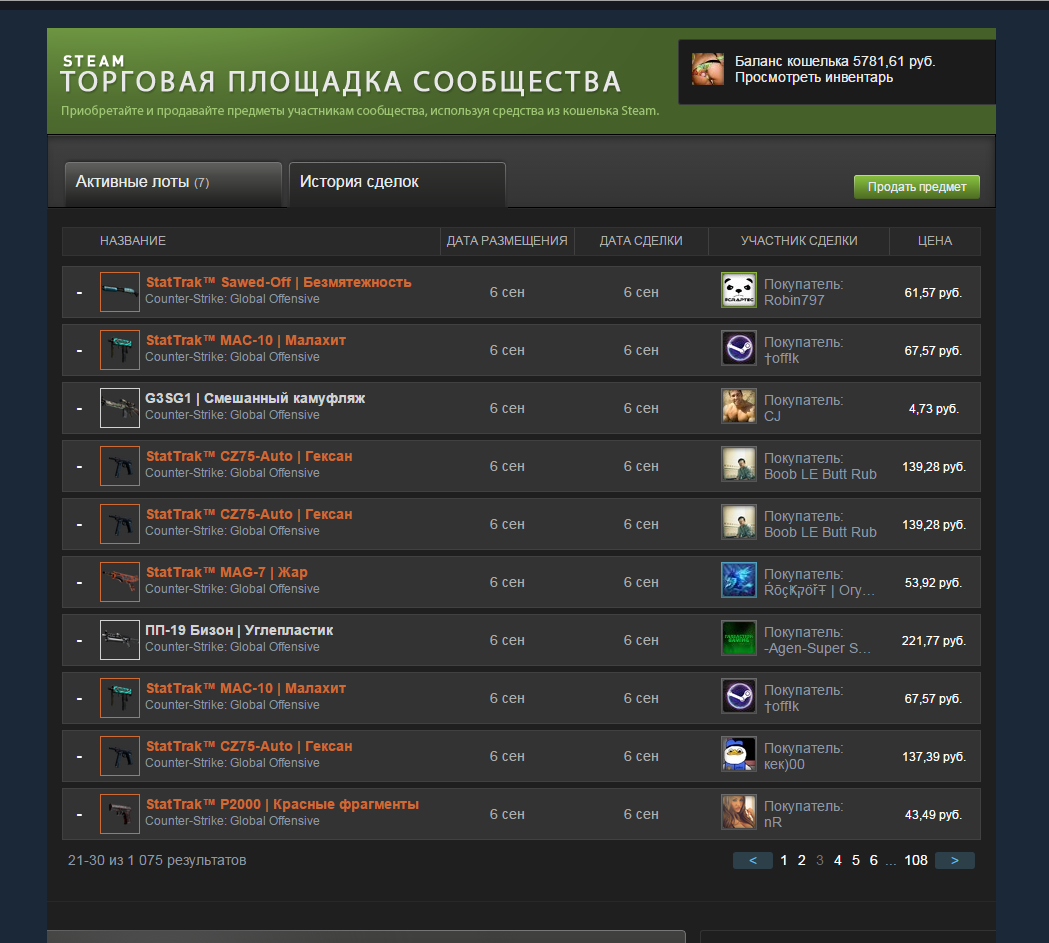
Task: Click the Продать предмет button
Action: [917, 187]
